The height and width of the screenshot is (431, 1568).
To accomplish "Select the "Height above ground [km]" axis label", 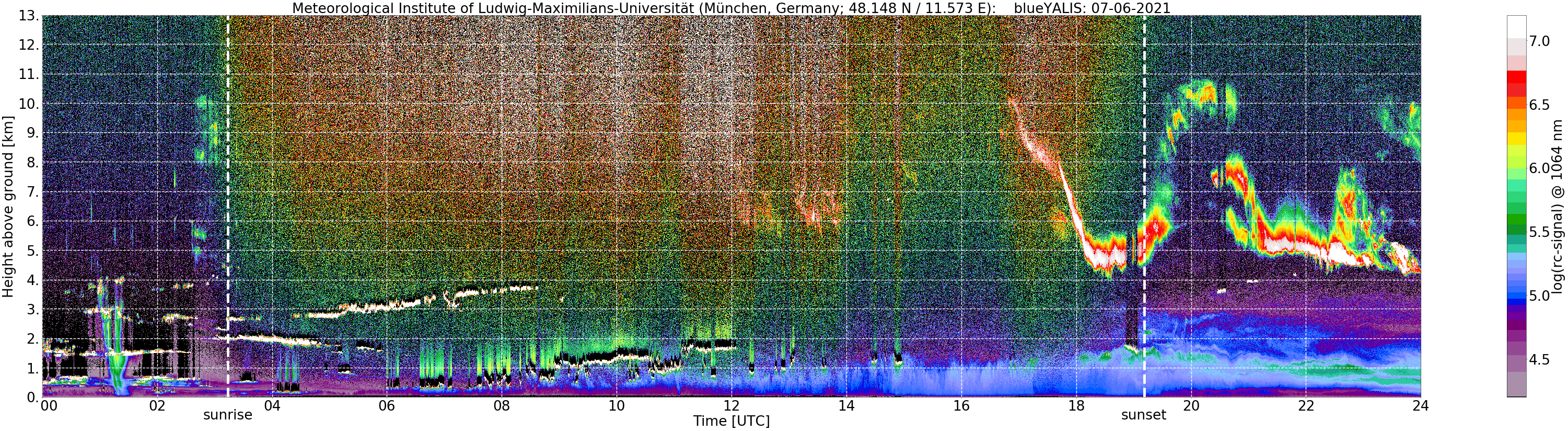I will point(8,206).
